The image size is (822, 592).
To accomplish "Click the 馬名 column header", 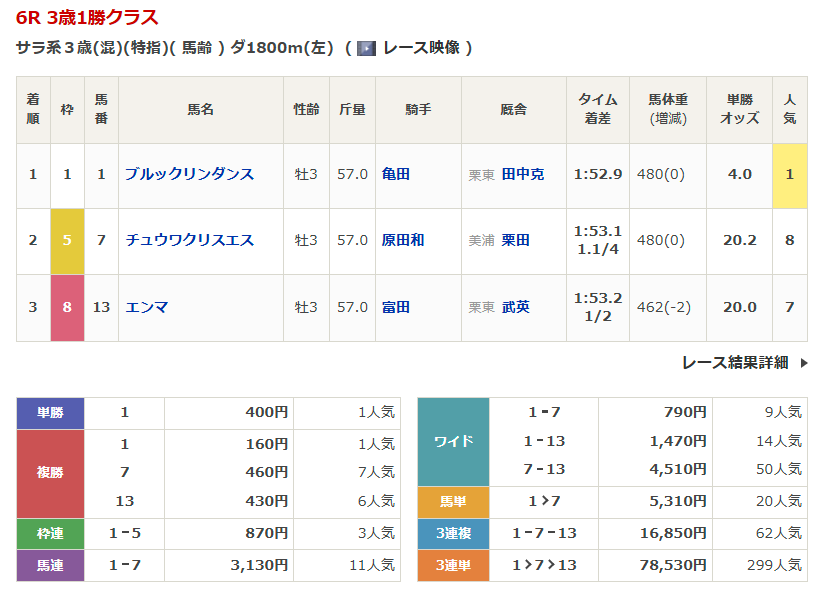I will (x=200, y=109).
